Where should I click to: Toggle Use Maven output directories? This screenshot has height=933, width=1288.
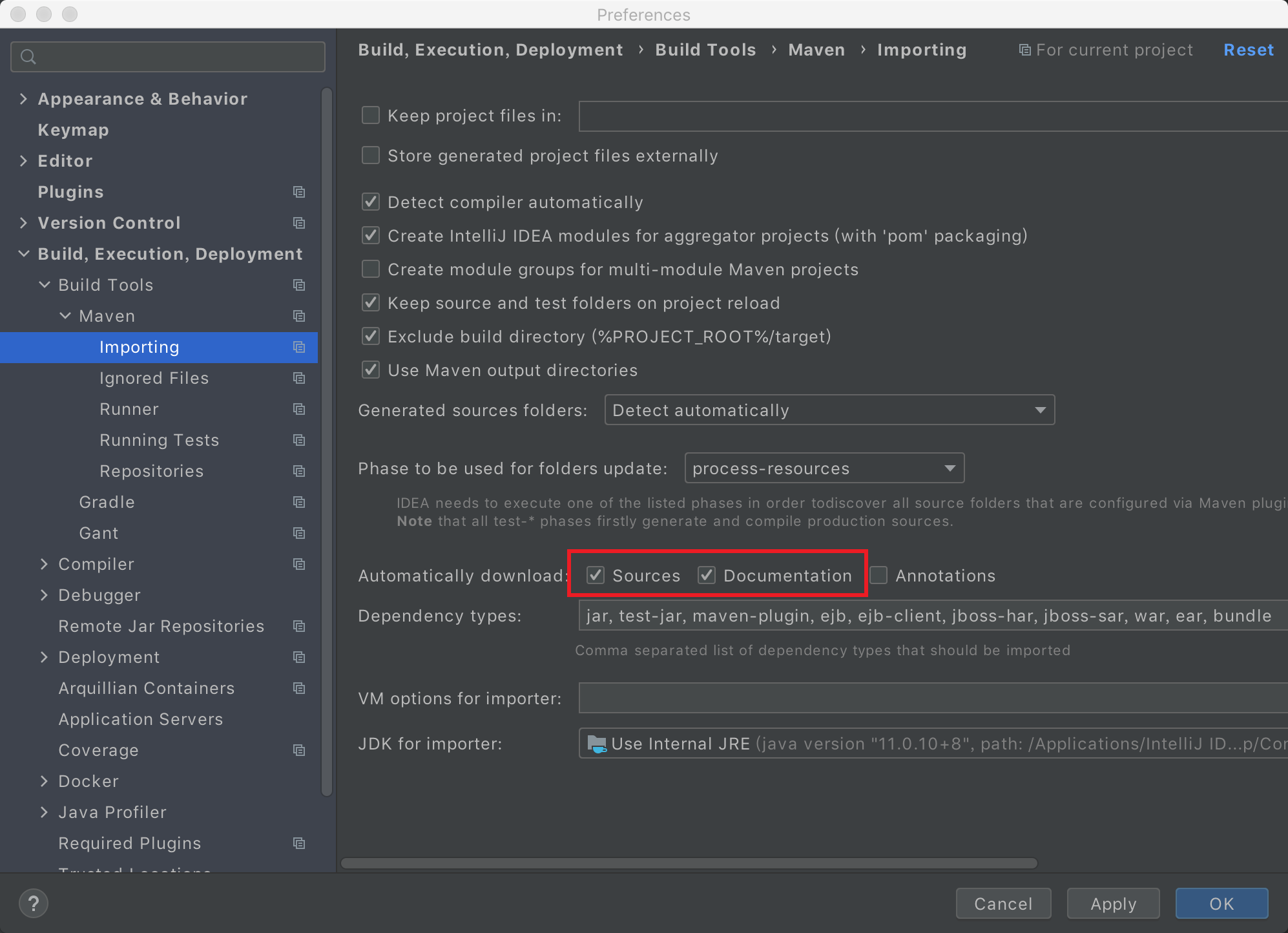click(371, 370)
